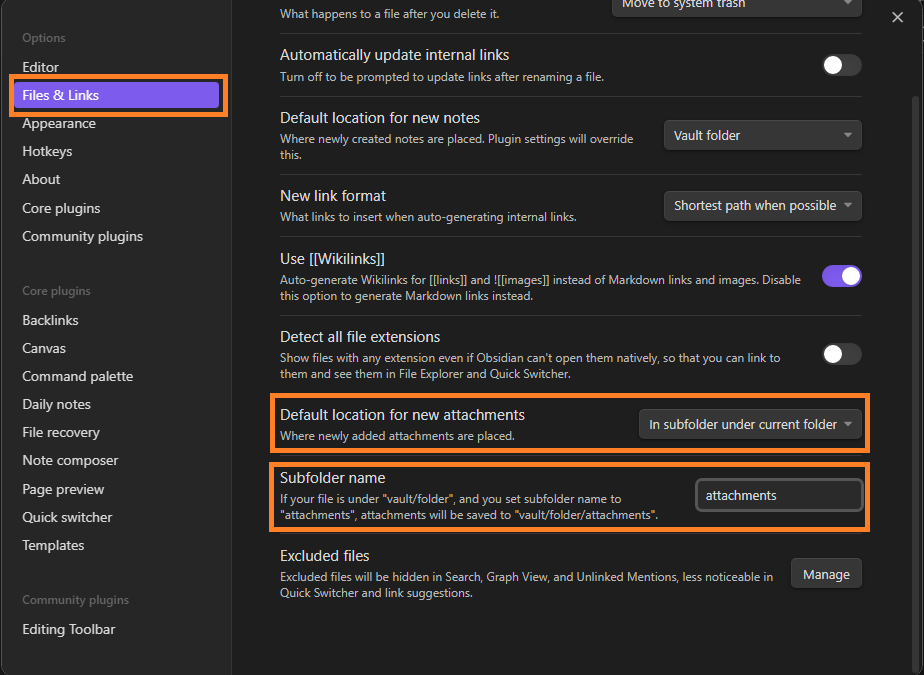Disable Use Wikilinks auto-generation
This screenshot has height=675, width=924.
[x=841, y=276]
